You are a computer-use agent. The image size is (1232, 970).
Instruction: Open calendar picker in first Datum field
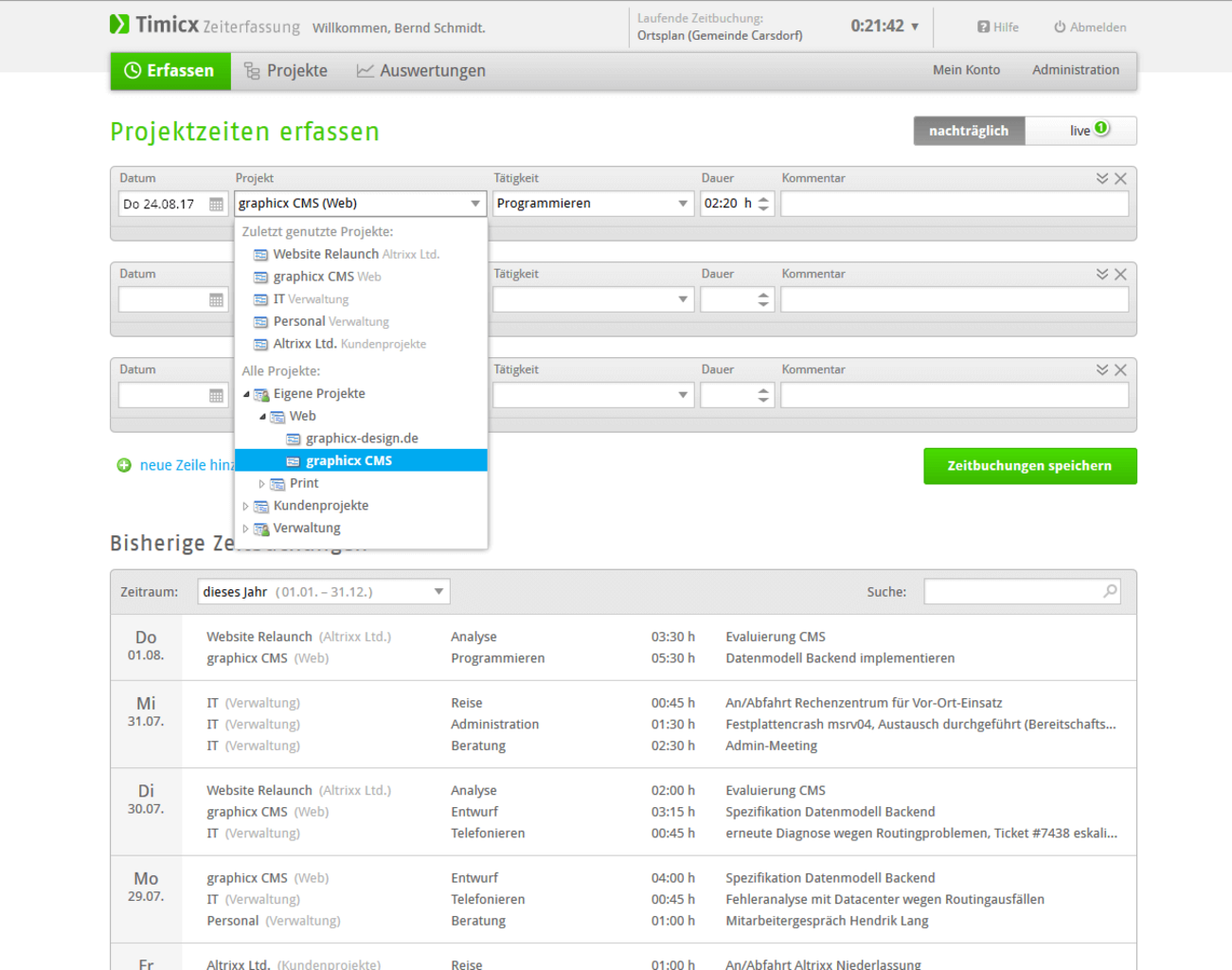[x=216, y=205]
